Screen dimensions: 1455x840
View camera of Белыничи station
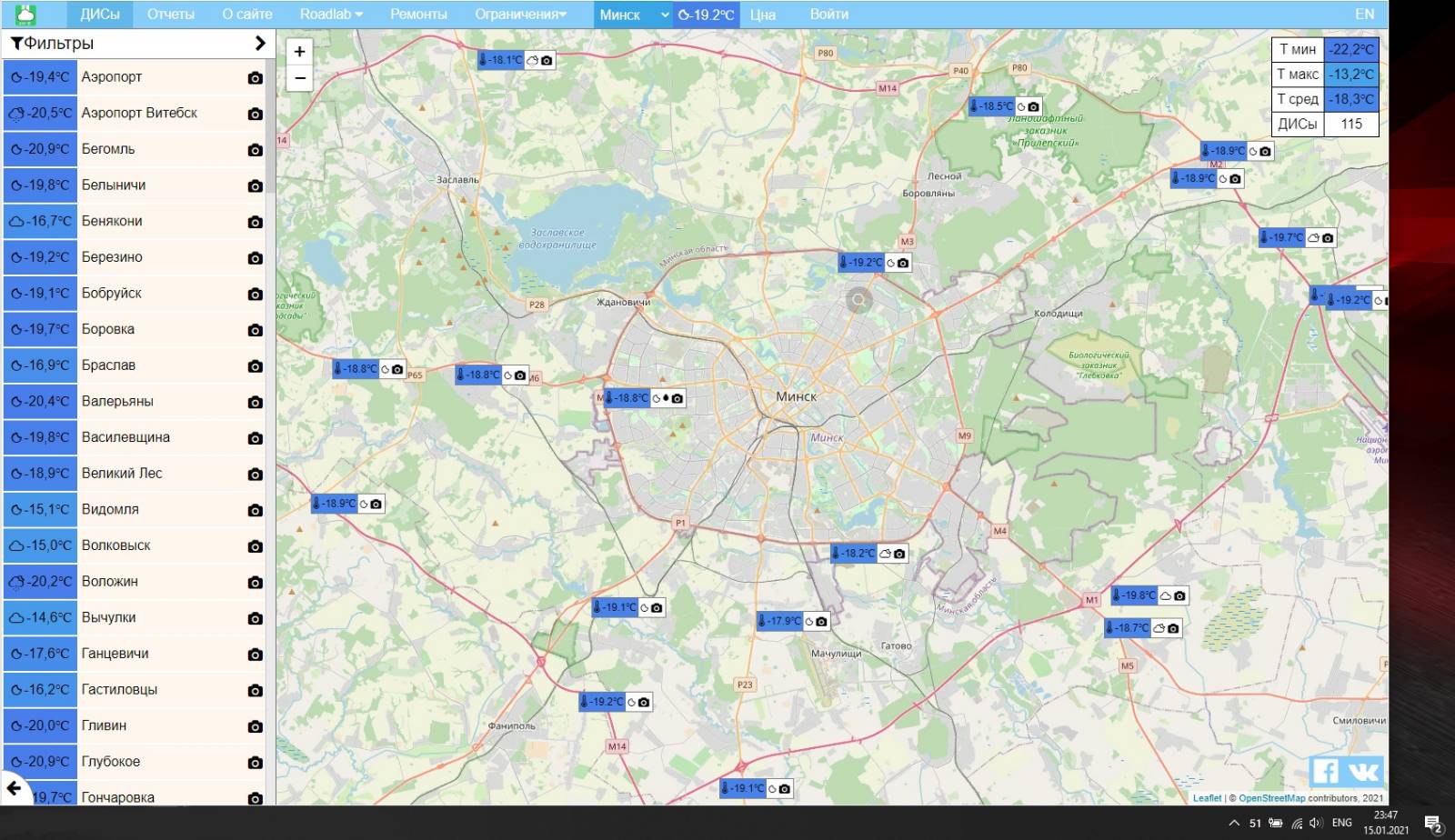click(x=256, y=186)
